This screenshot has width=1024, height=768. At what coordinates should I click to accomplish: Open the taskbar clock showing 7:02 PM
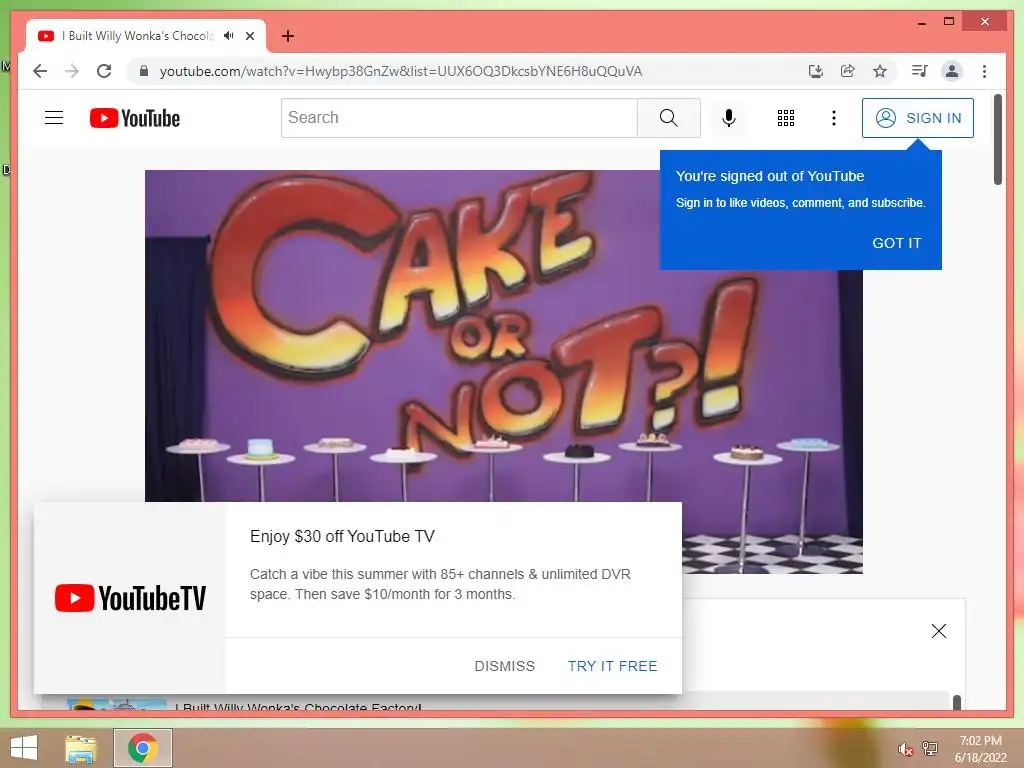pyautogui.click(x=980, y=749)
